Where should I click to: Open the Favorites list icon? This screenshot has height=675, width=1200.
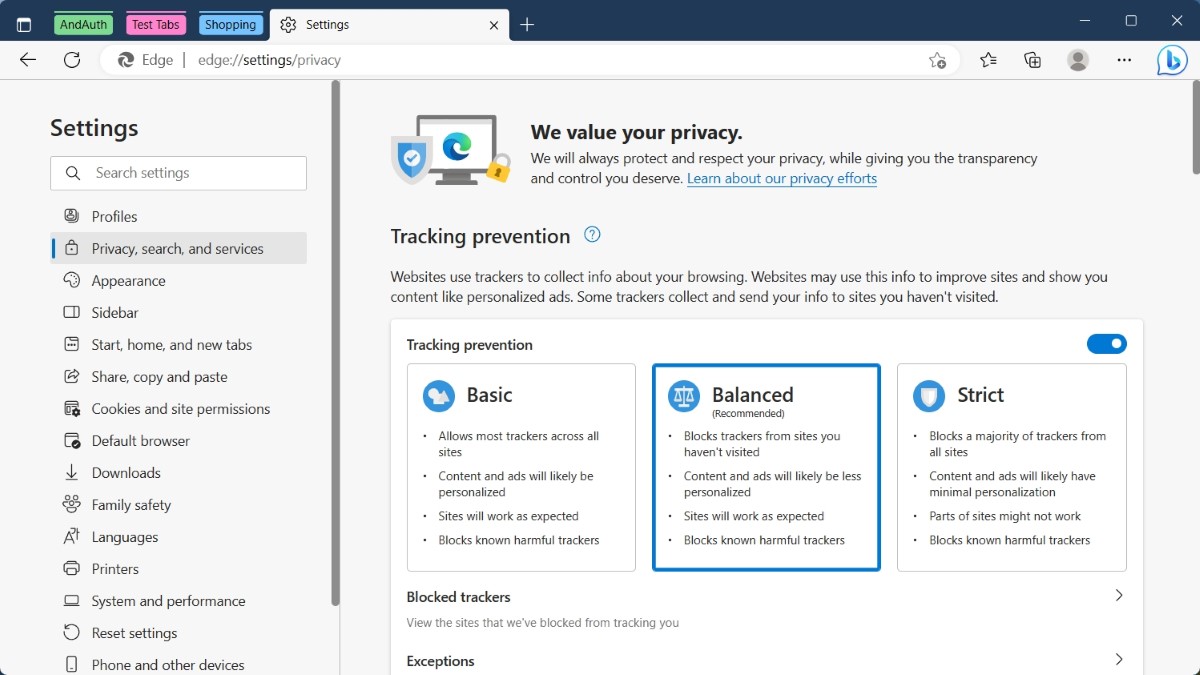click(988, 60)
